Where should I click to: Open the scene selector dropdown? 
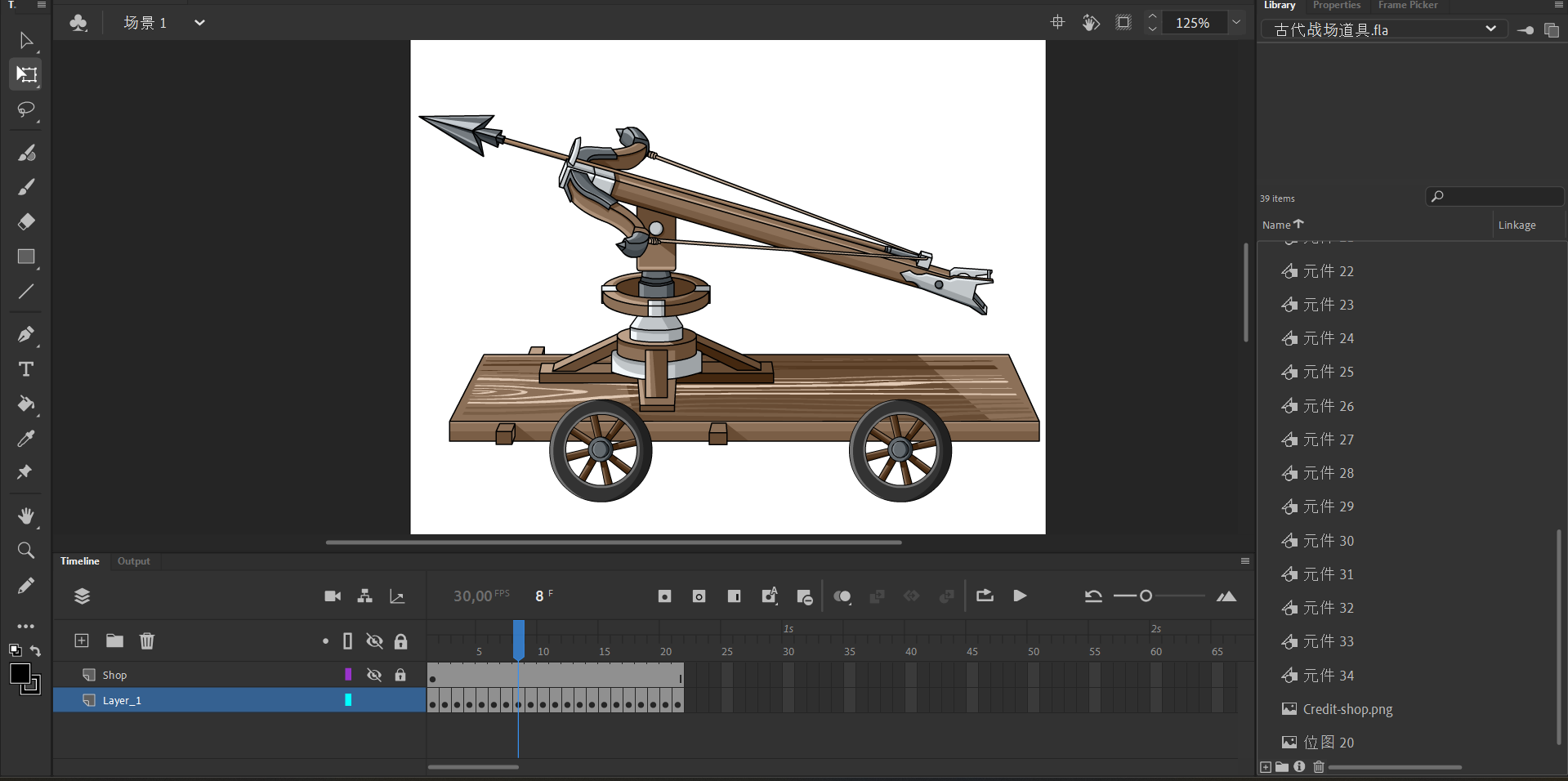click(x=199, y=23)
